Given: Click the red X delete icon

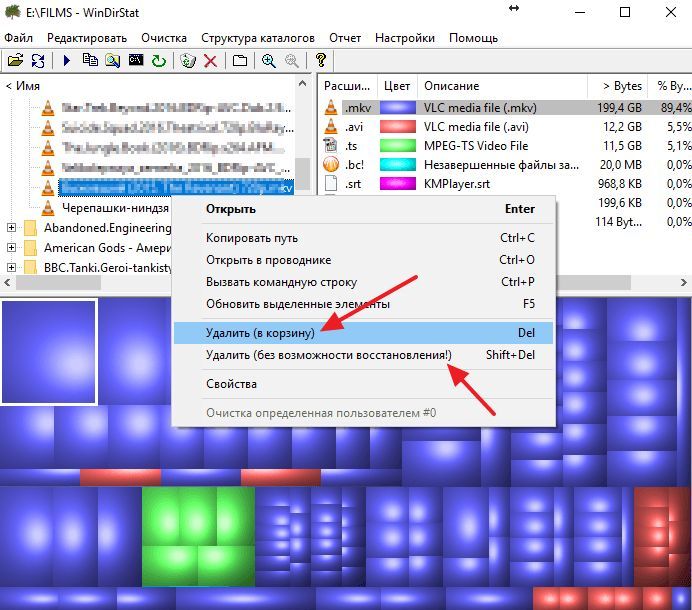Looking at the screenshot, I should (x=211, y=61).
